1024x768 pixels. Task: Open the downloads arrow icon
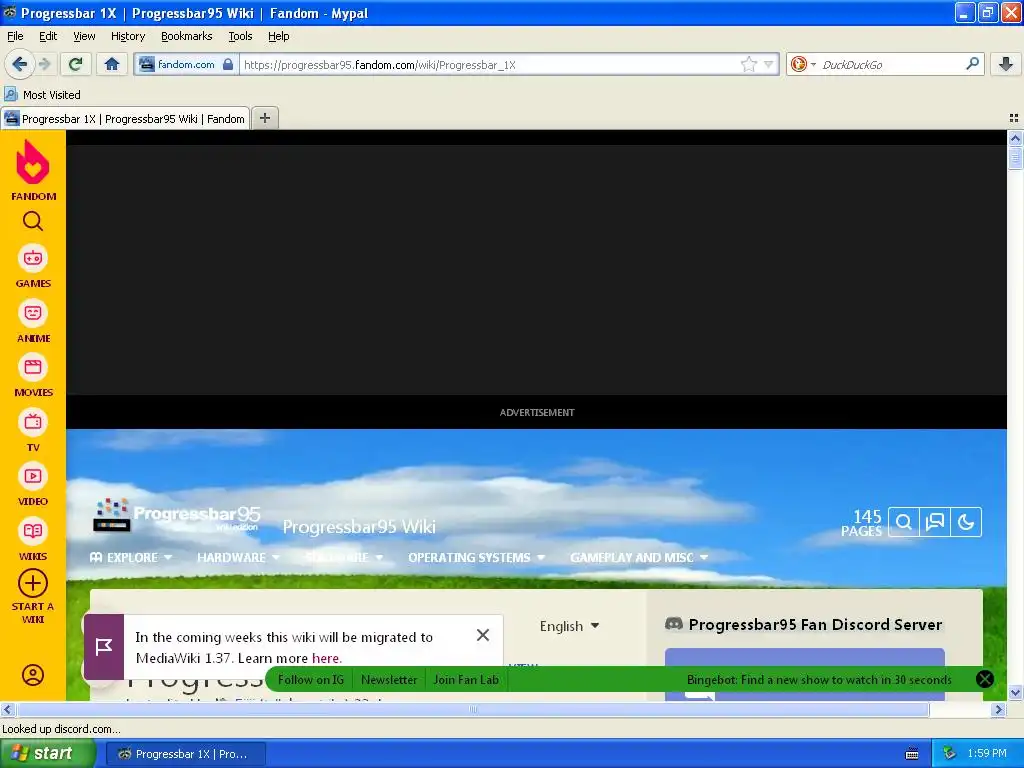(x=1006, y=64)
